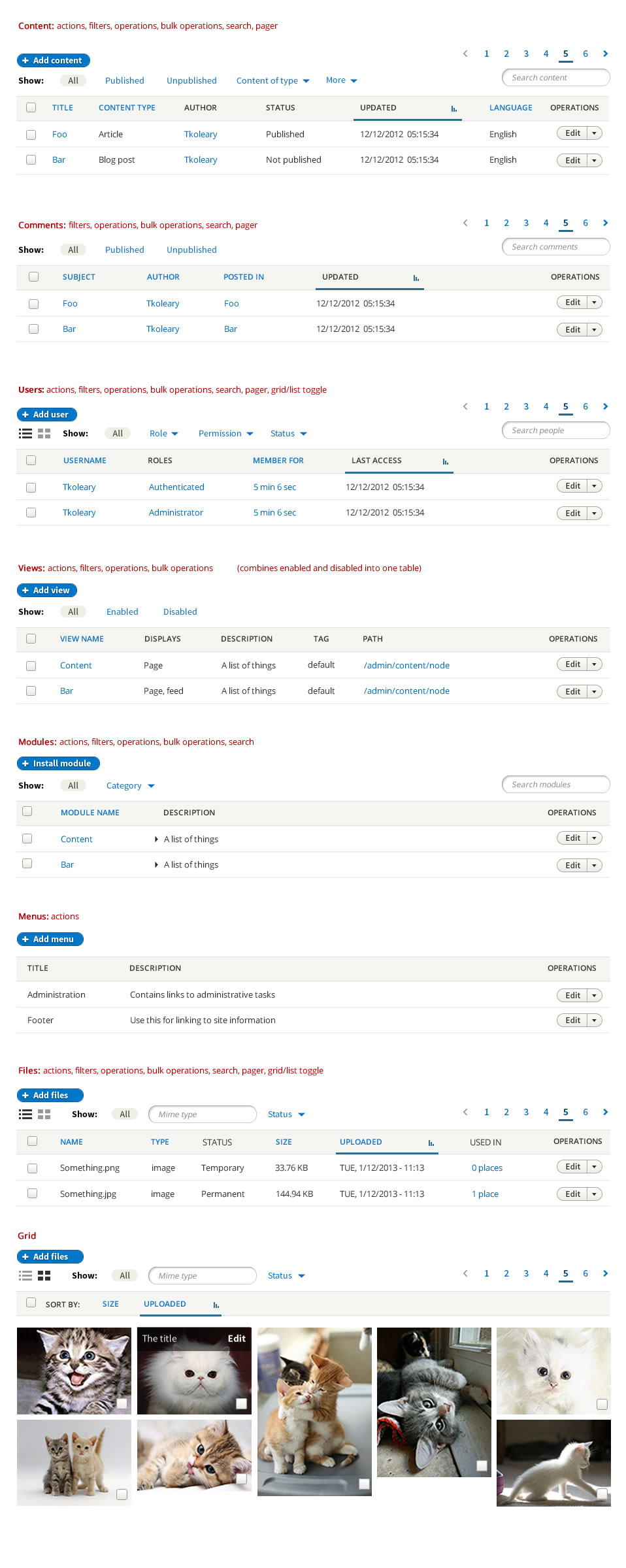Click plus icon on Install module button
The height and width of the screenshot is (1568, 626).
pyautogui.click(x=25, y=763)
